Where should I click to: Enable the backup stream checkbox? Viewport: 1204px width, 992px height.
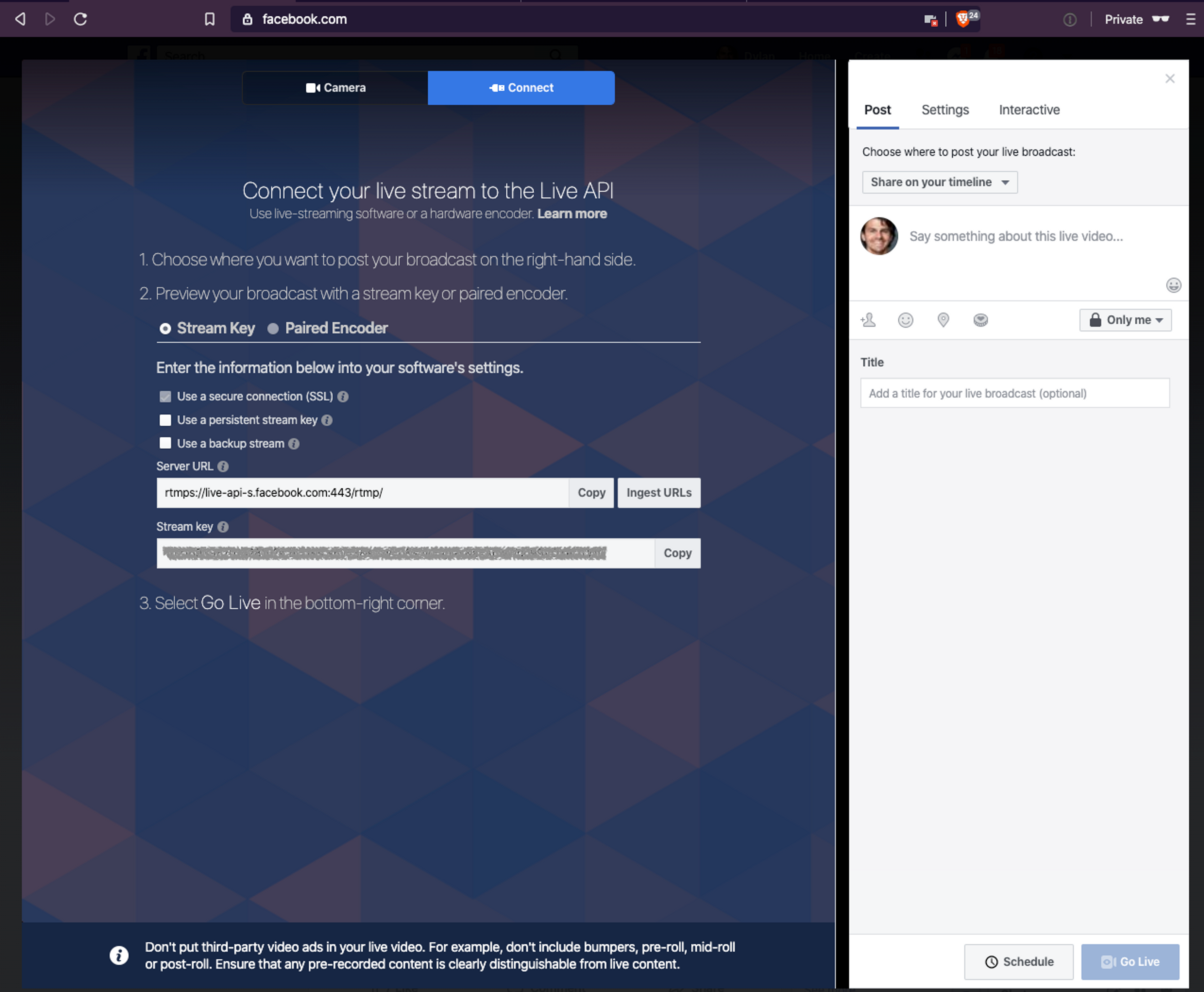tap(165, 444)
